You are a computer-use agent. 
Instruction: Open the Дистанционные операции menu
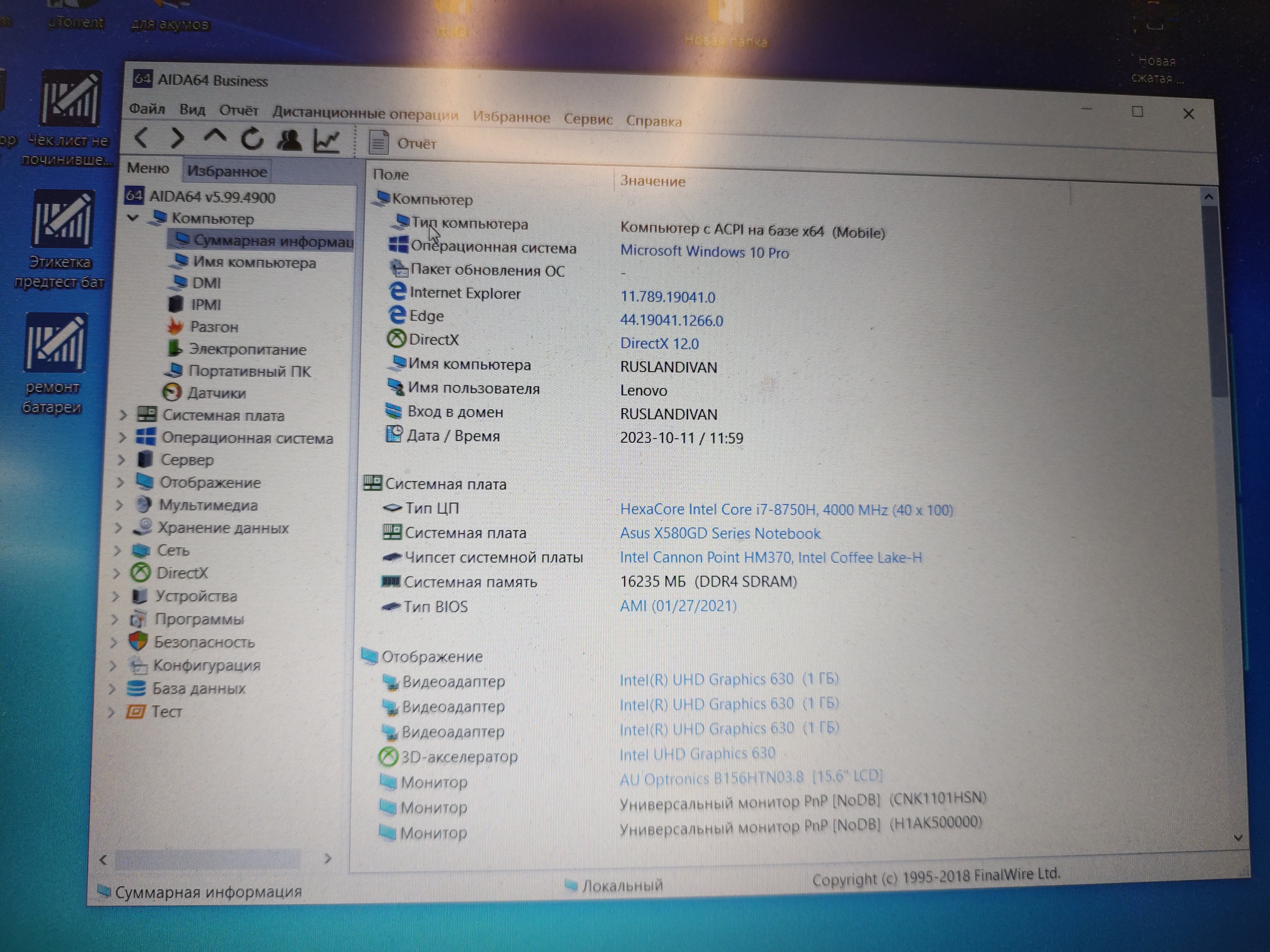366,113
